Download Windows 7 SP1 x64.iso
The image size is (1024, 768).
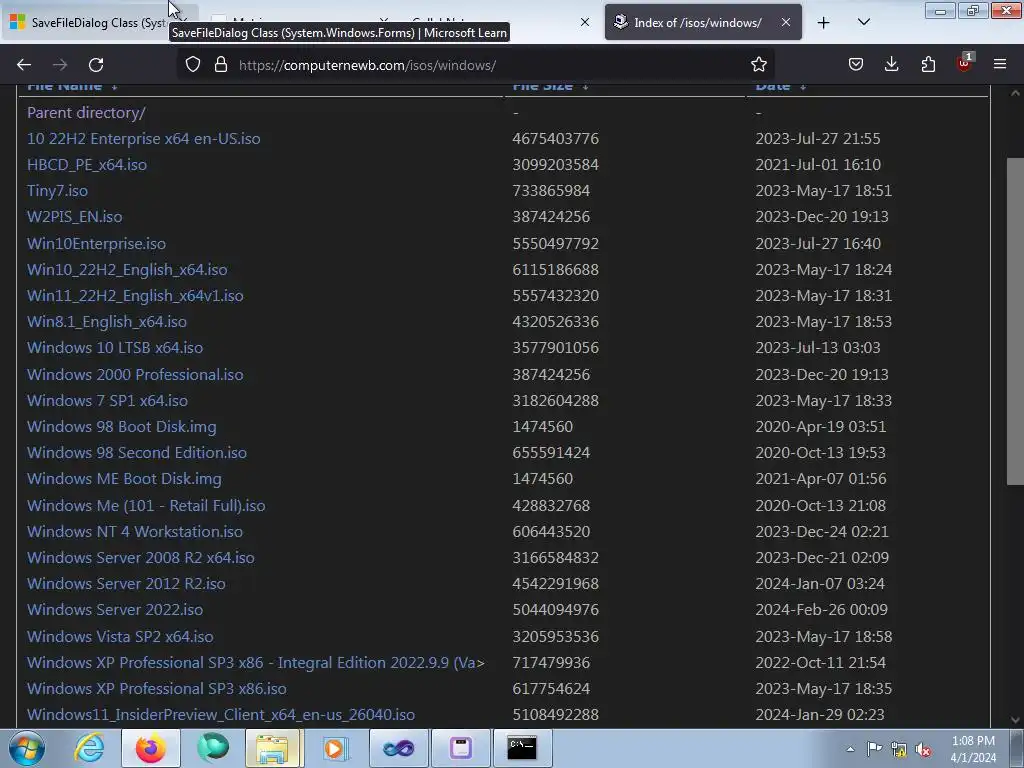click(x=107, y=400)
